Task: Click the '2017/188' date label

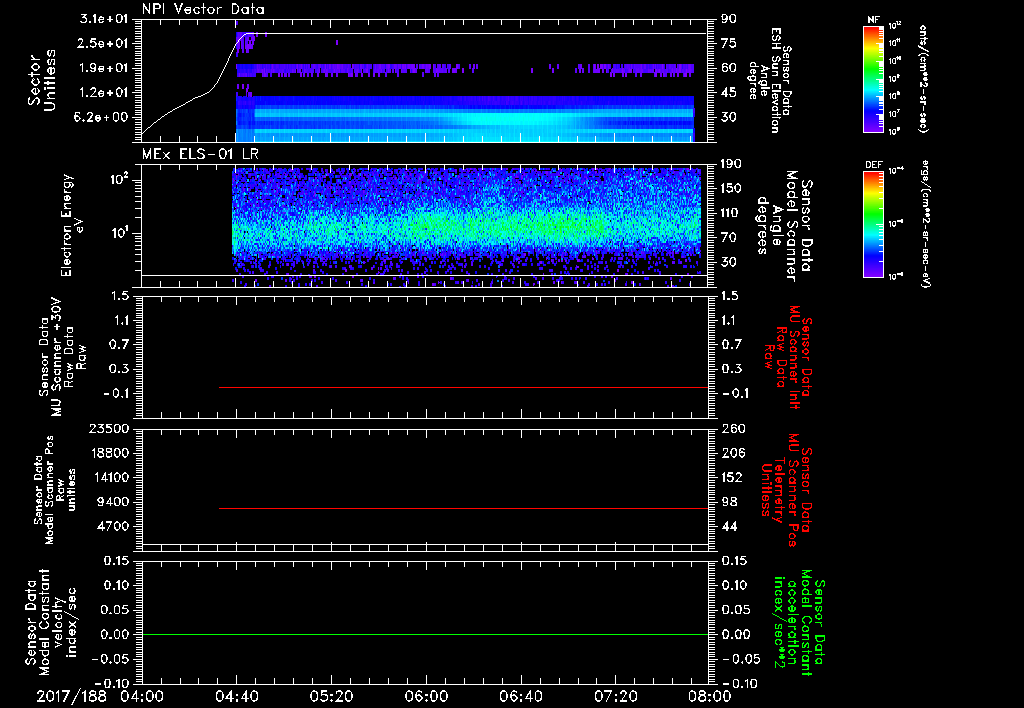Action: [71, 696]
